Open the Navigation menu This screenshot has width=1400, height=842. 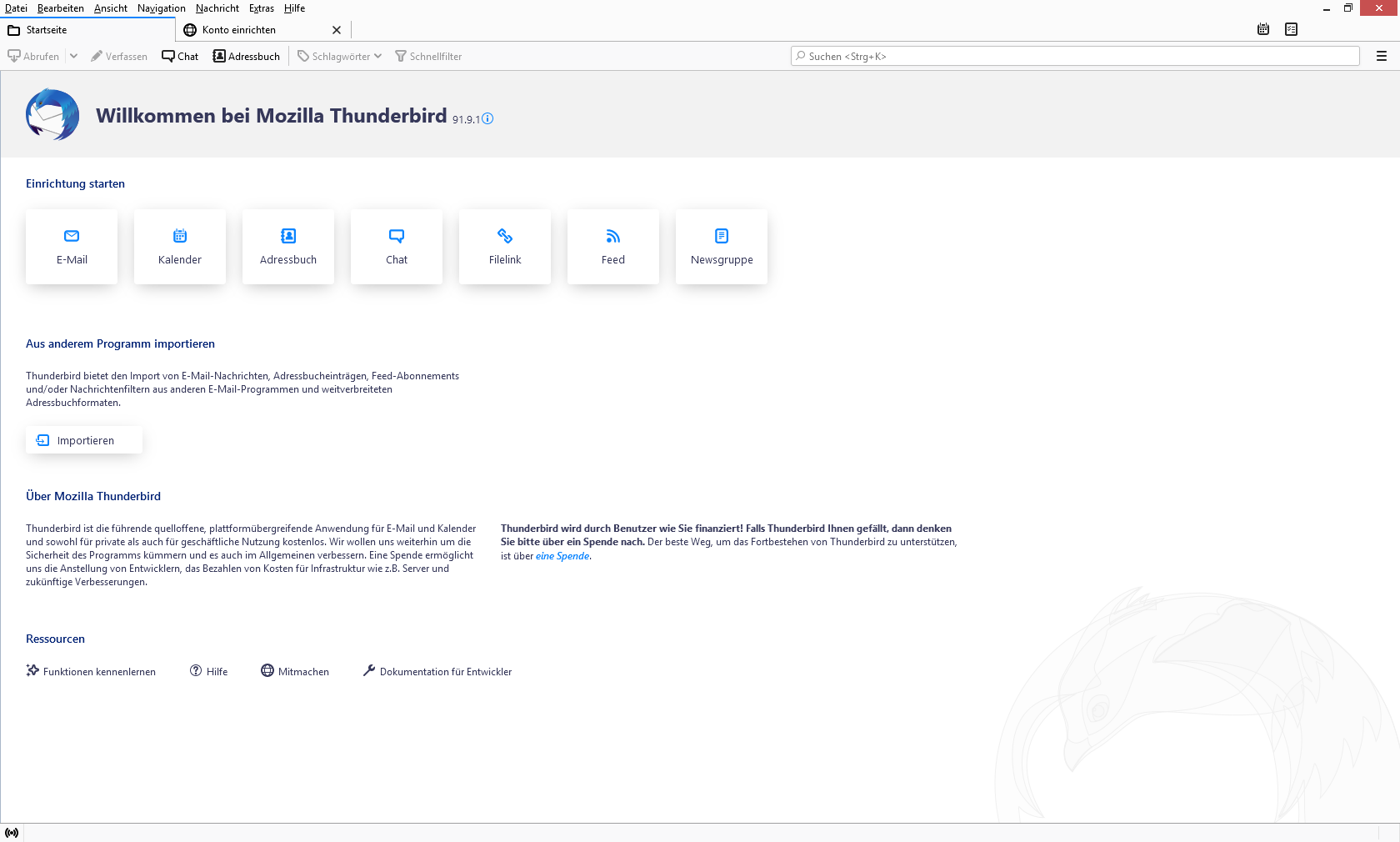[162, 8]
